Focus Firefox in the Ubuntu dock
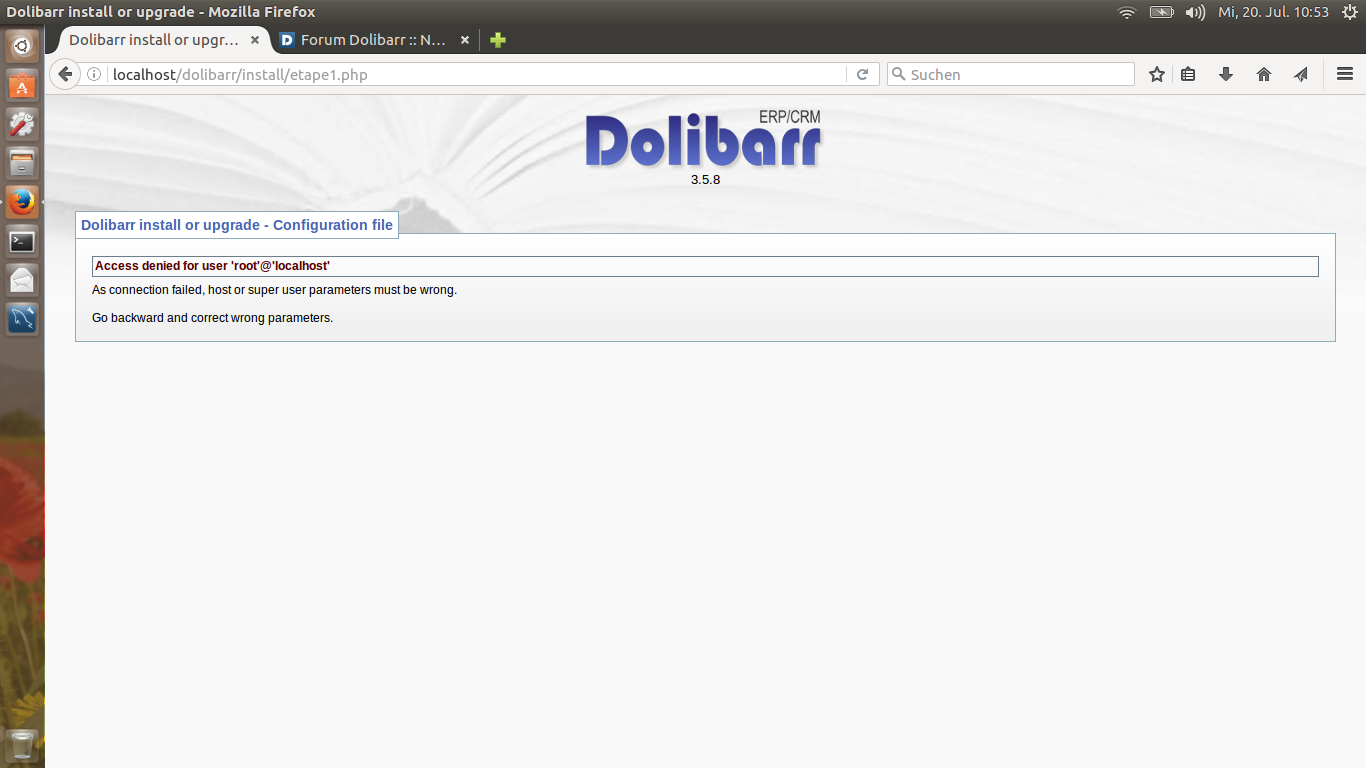Image resolution: width=1366 pixels, height=768 pixels. [22, 202]
